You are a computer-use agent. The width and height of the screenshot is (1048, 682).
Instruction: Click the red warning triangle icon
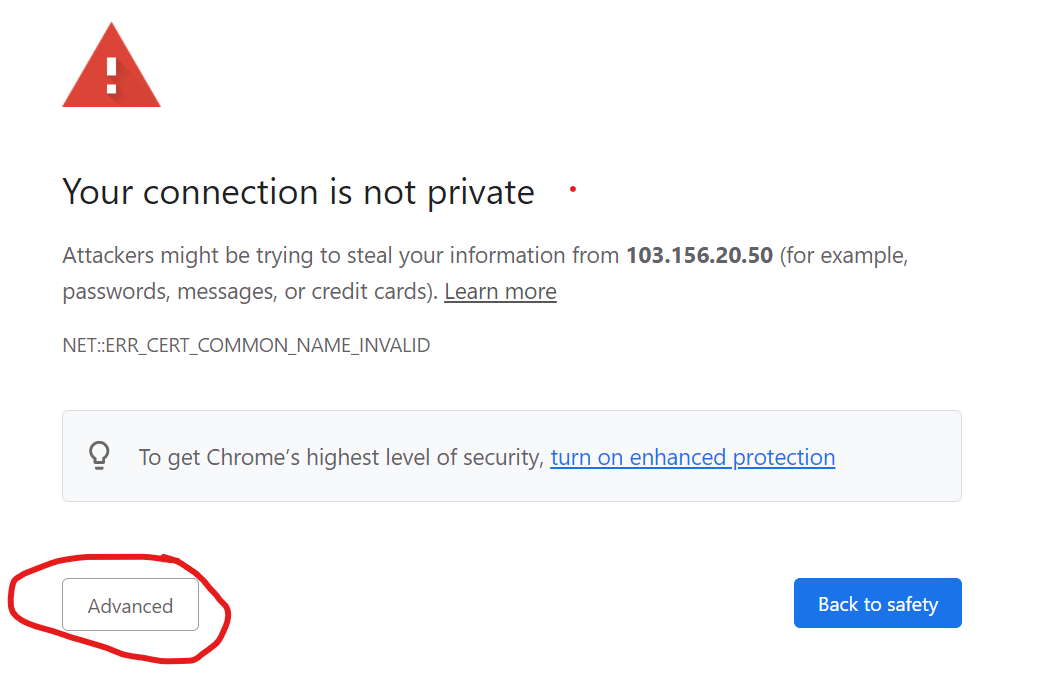tap(112, 66)
